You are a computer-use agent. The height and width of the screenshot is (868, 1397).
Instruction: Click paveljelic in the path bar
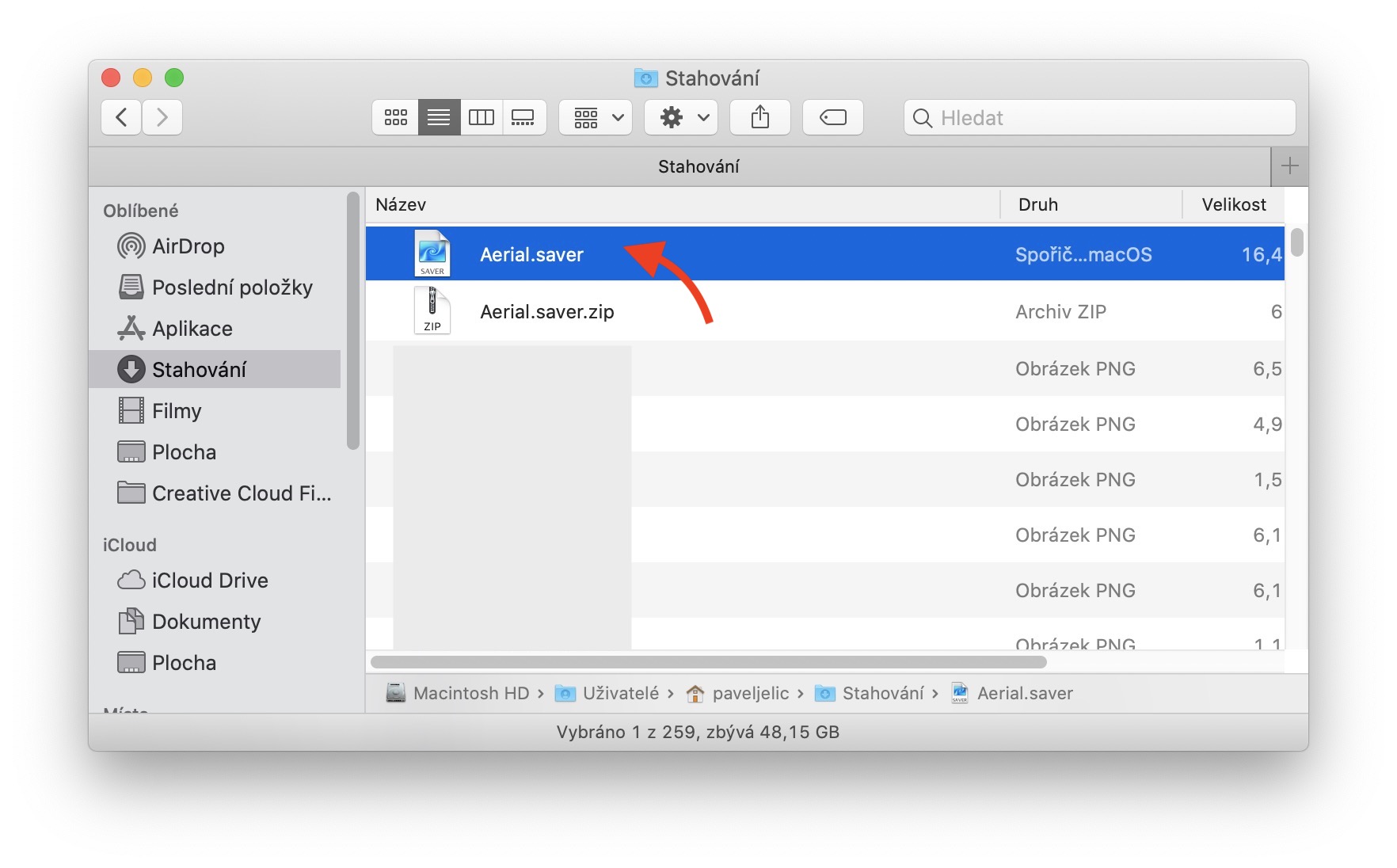[x=737, y=694]
